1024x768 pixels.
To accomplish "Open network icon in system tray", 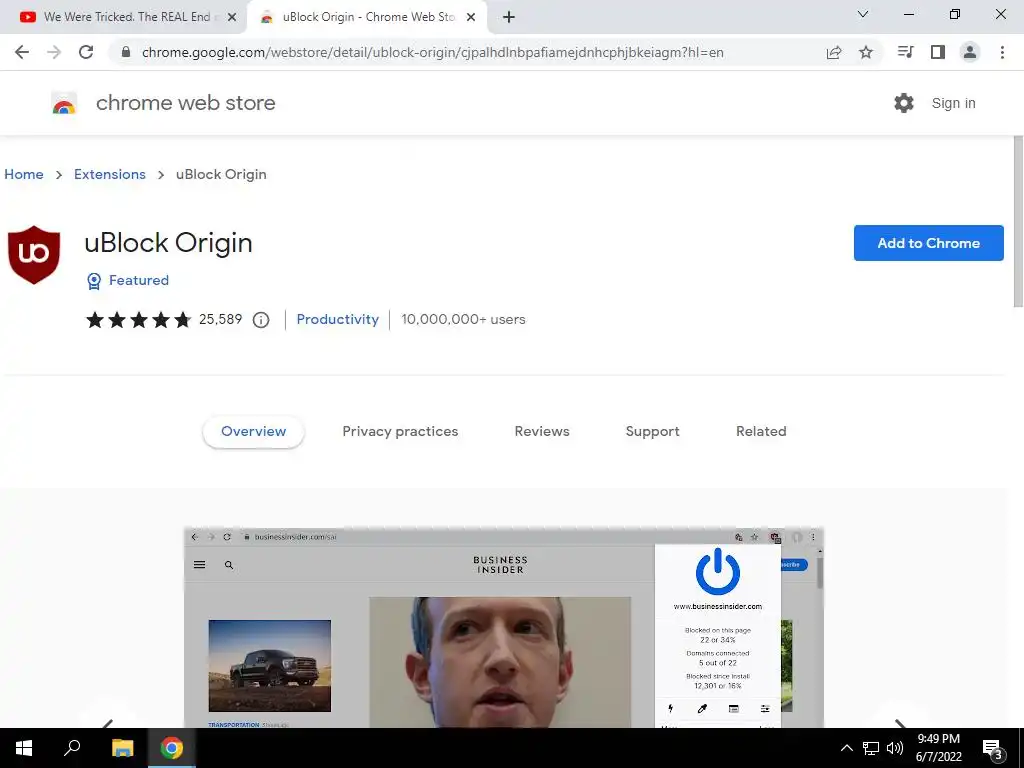I will (x=871, y=748).
